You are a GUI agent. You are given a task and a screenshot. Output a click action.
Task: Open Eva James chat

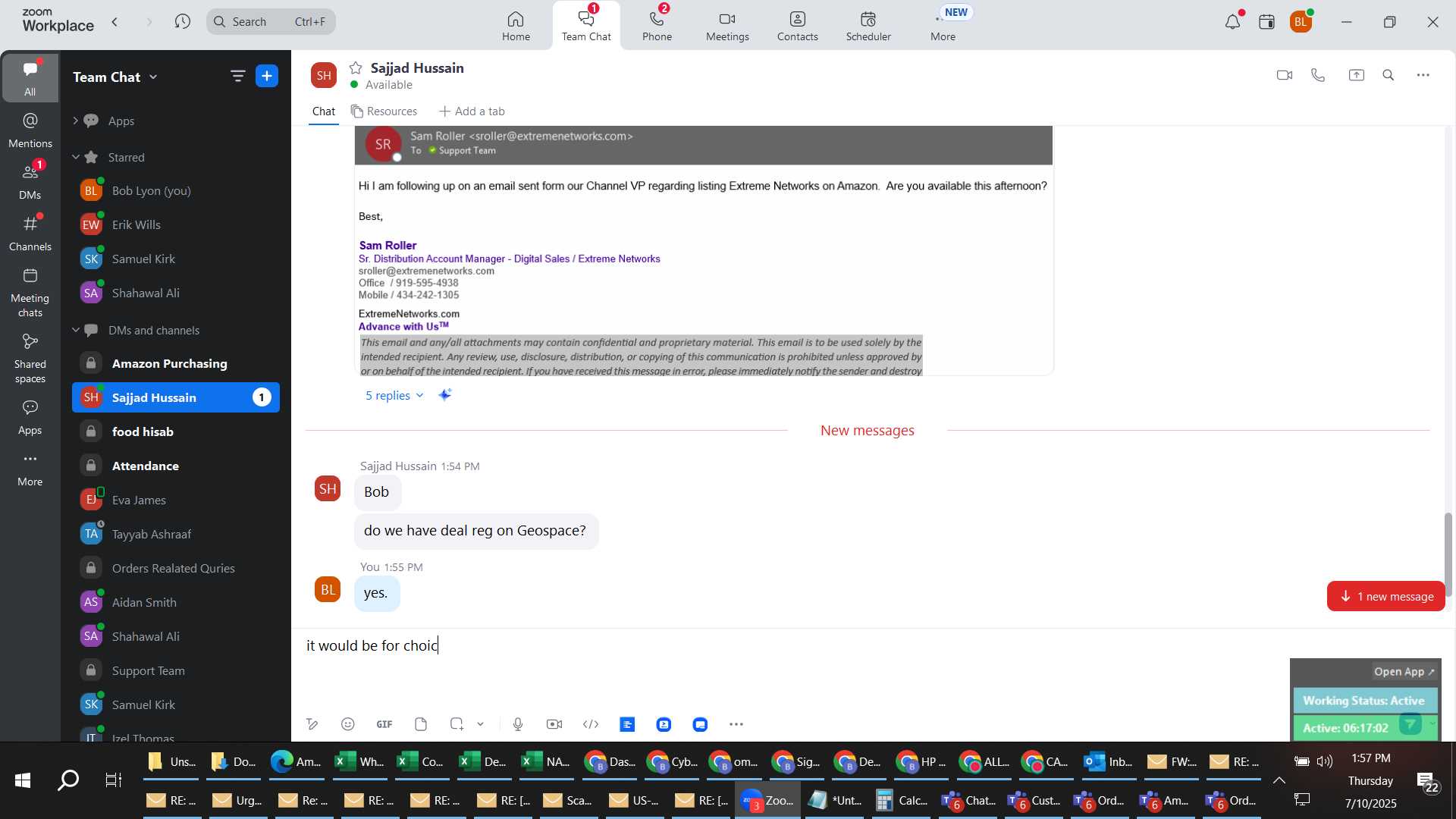(176, 500)
